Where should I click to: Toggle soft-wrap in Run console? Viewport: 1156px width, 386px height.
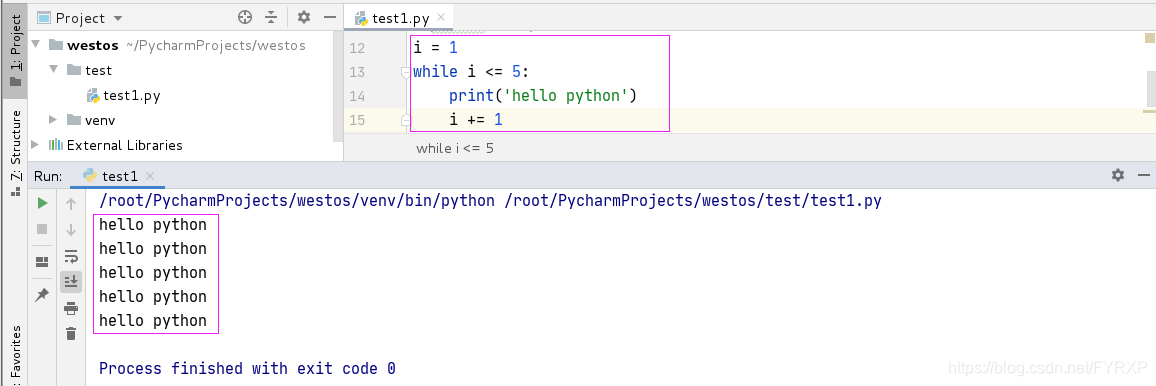[71, 256]
